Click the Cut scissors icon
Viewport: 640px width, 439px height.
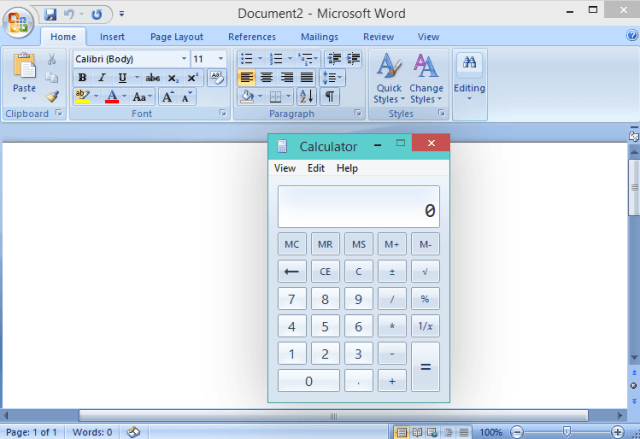pos(52,59)
